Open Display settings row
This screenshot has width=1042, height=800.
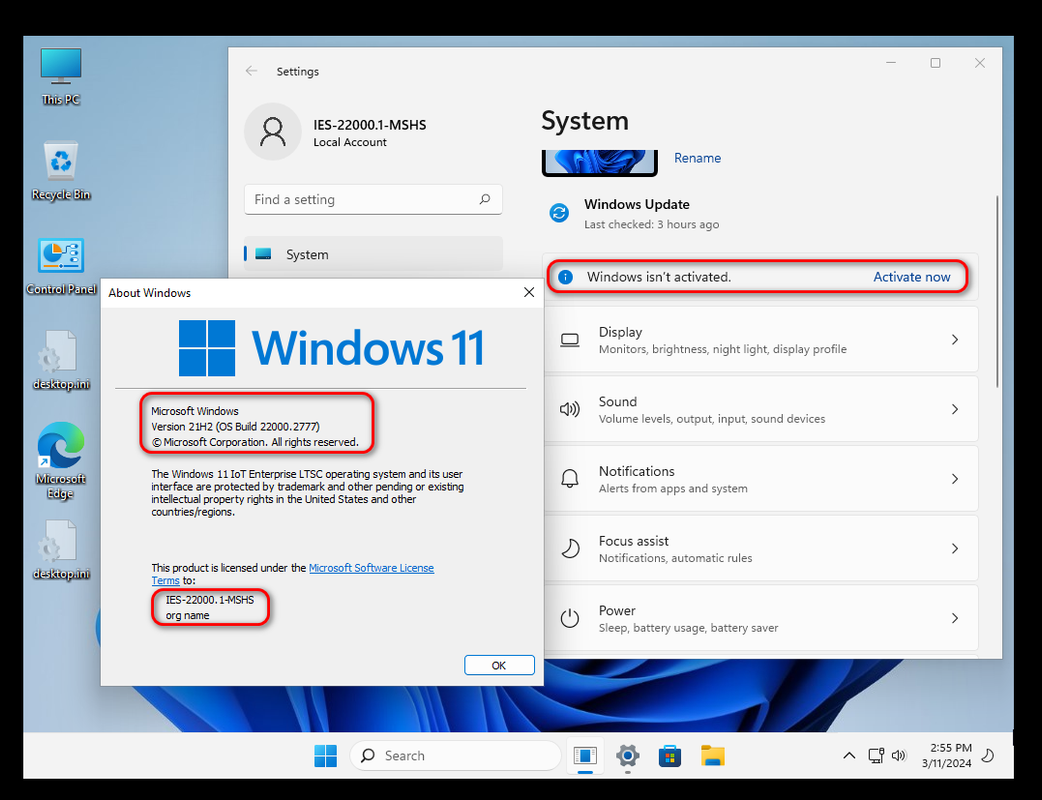click(762, 340)
